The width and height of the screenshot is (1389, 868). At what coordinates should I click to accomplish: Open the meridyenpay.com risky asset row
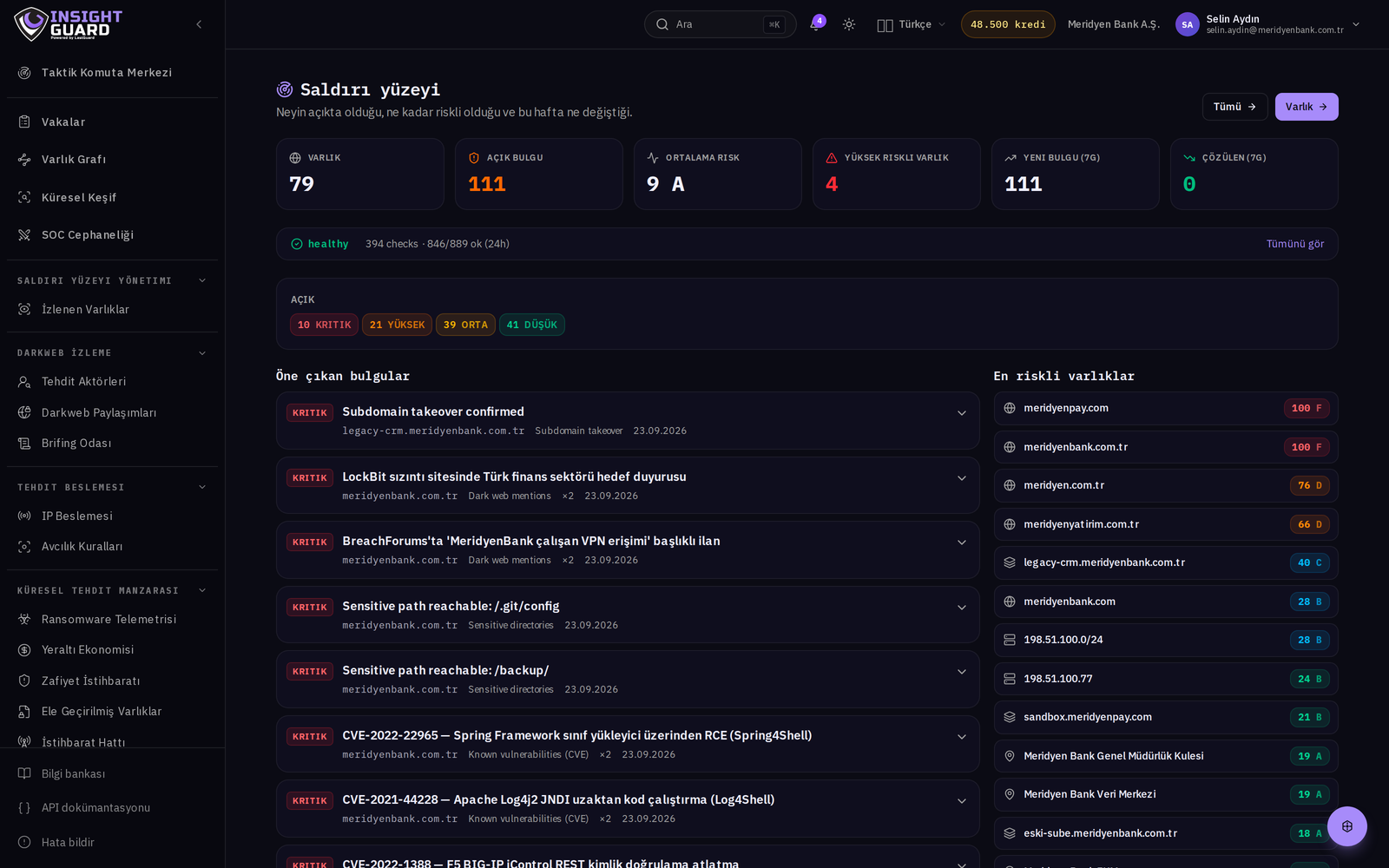[1165, 409]
